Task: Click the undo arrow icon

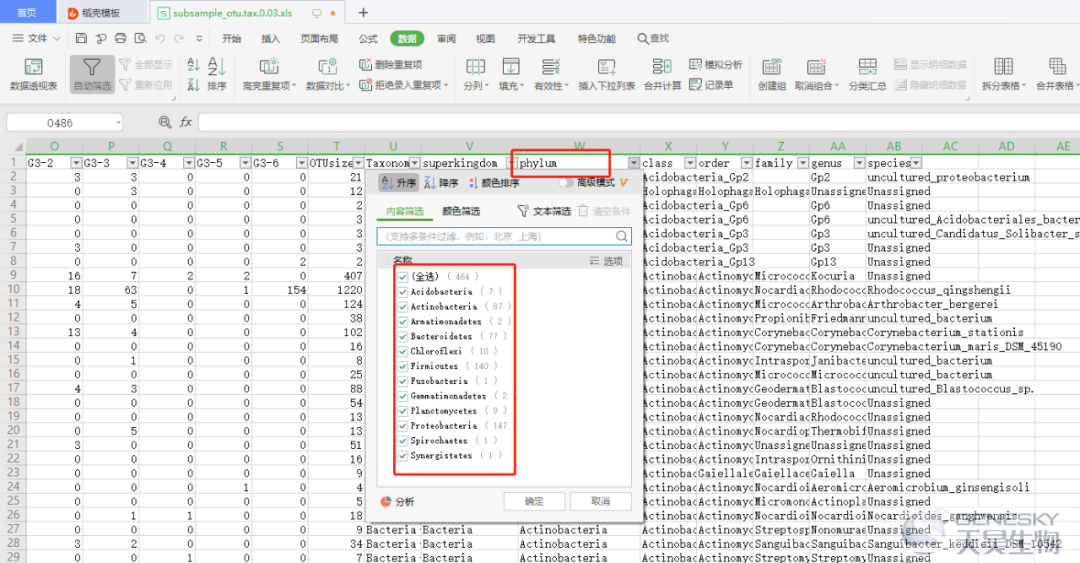Action: coord(160,39)
